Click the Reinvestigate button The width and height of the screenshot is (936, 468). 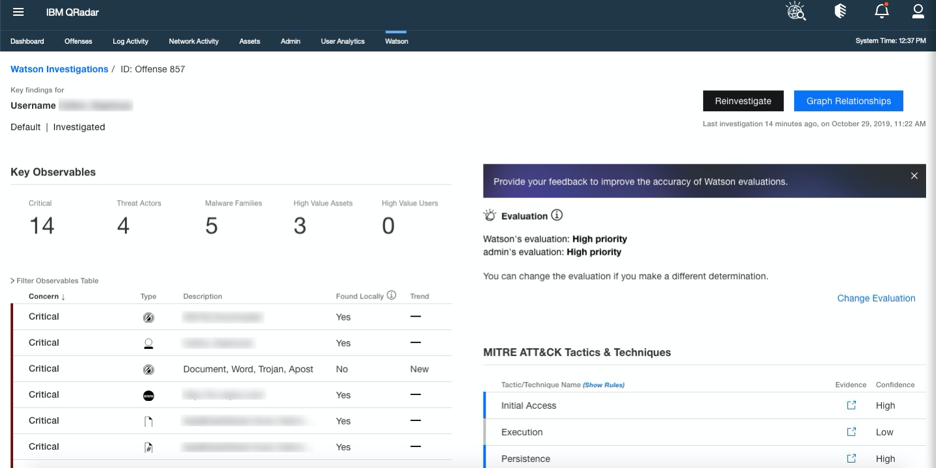coord(743,101)
